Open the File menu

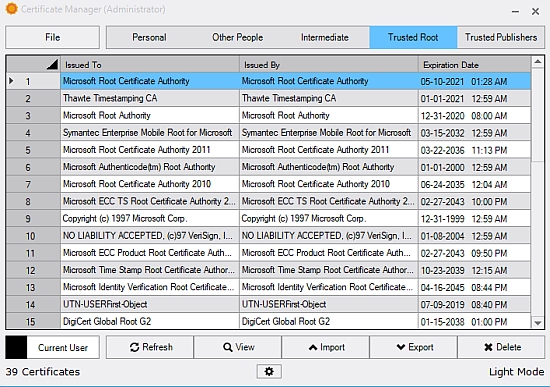click(x=53, y=37)
